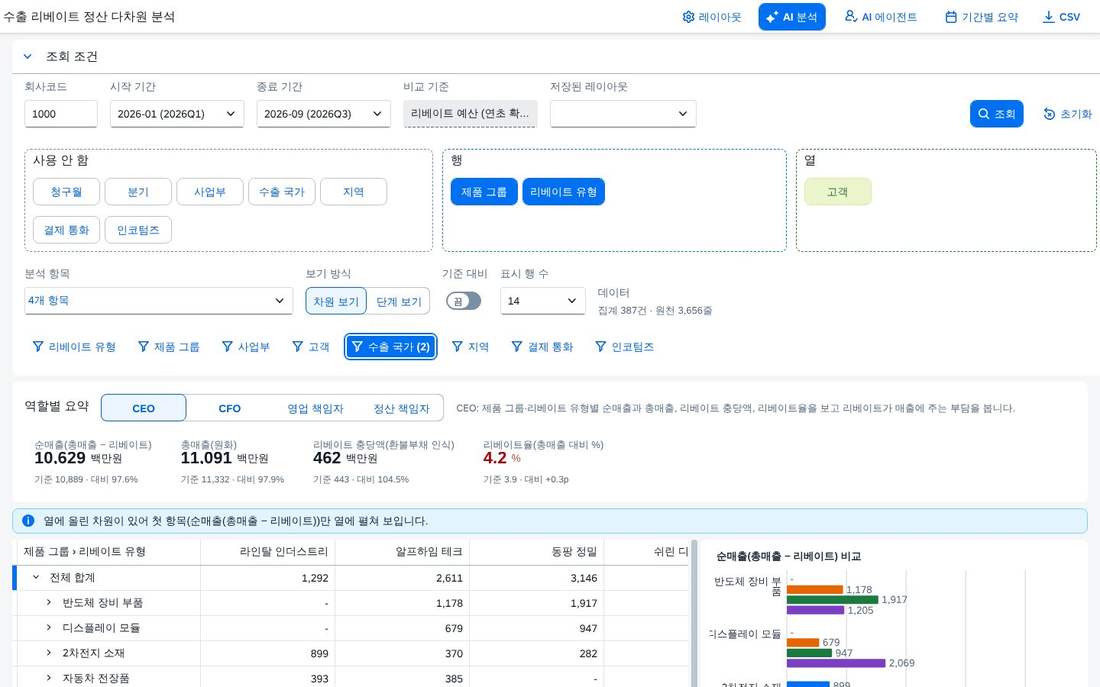This screenshot has height=687, width=1100.
Task: Click the purple 2,069 chart bar
Action: [x=836, y=663]
